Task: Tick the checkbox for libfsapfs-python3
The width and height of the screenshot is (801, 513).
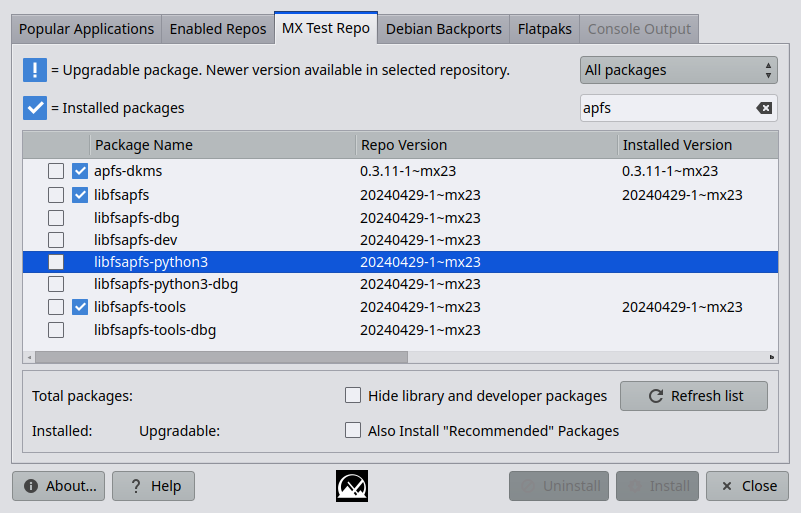Action: [x=56, y=262]
